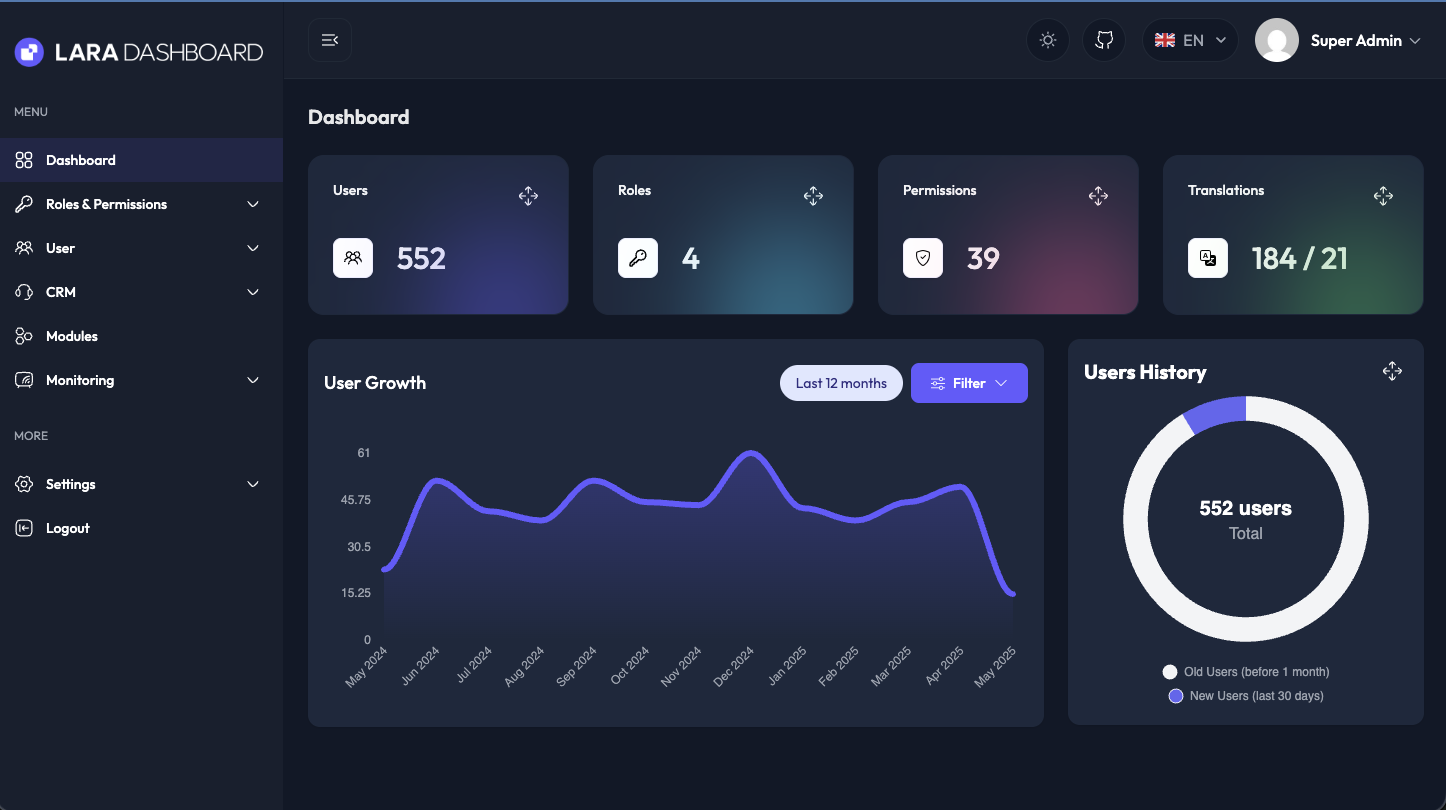
Task: Expand the Monitoring sidebar section
Action: click(141, 380)
